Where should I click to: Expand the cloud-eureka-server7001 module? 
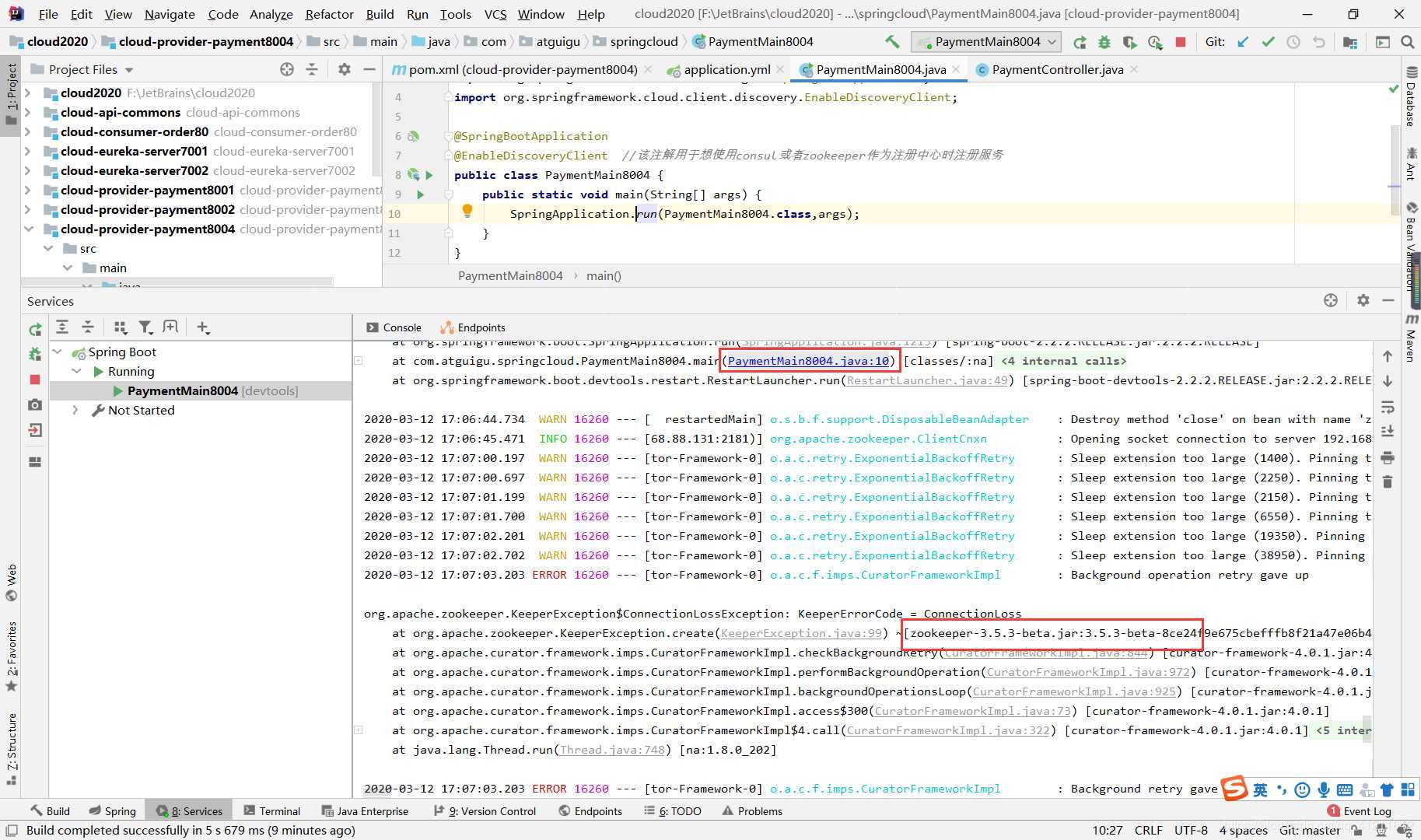28,151
